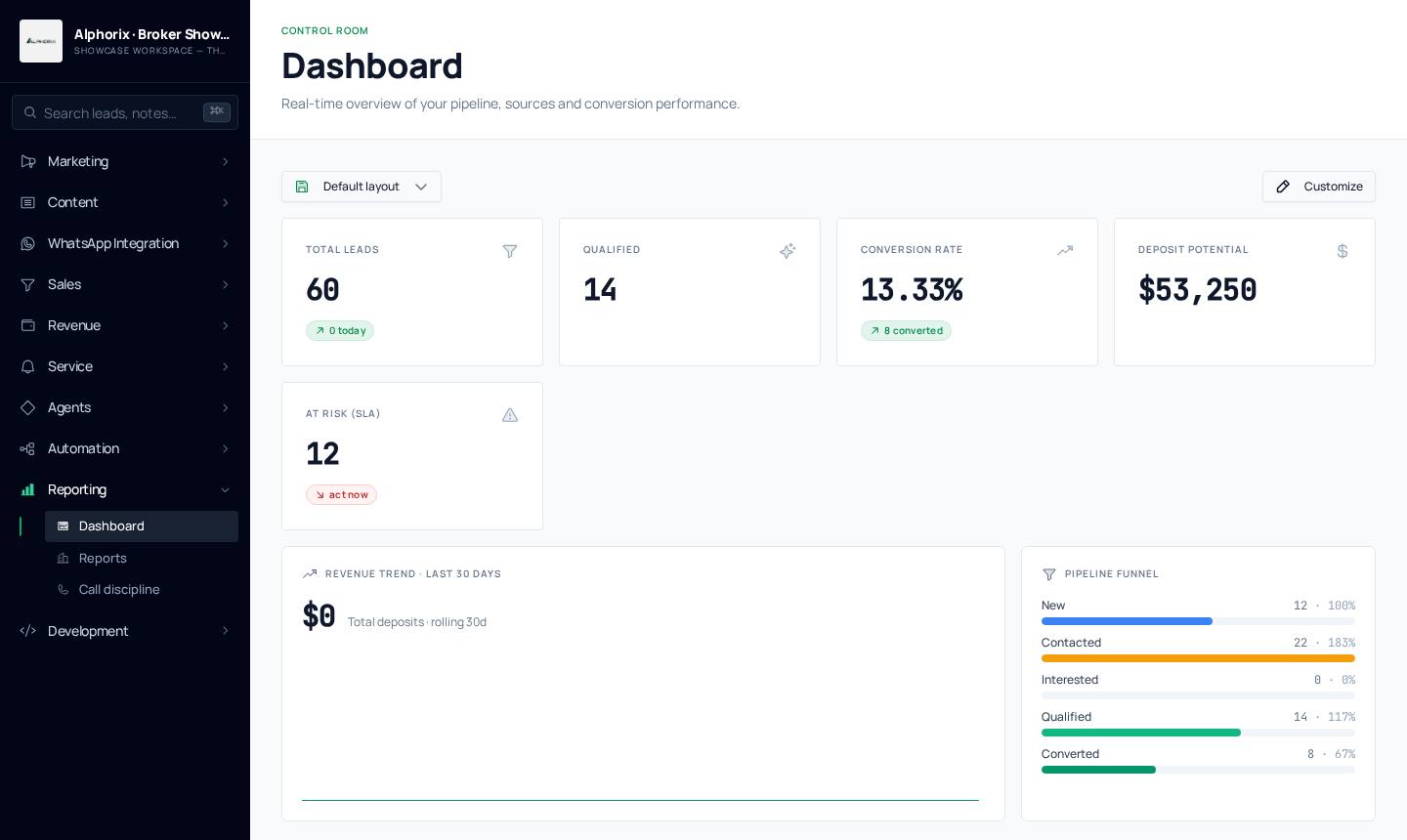This screenshot has height=840, width=1407.
Task: Click the Service bell icon
Action: [x=28, y=366]
